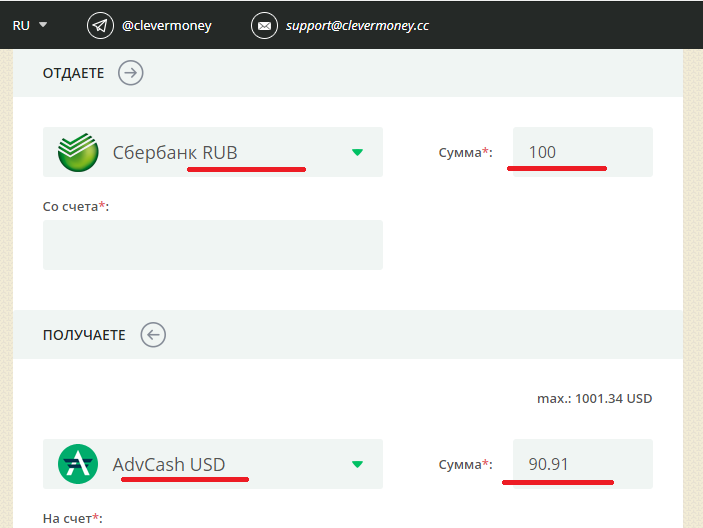Click the green arrow in AdvCash selector
This screenshot has height=528, width=703.
coord(357,465)
